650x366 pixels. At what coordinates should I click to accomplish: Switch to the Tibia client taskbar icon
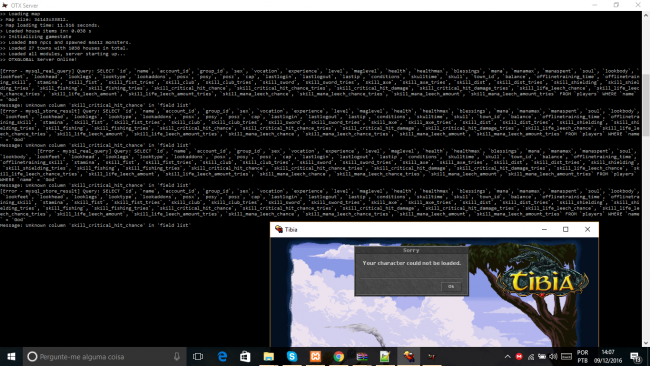(409, 356)
